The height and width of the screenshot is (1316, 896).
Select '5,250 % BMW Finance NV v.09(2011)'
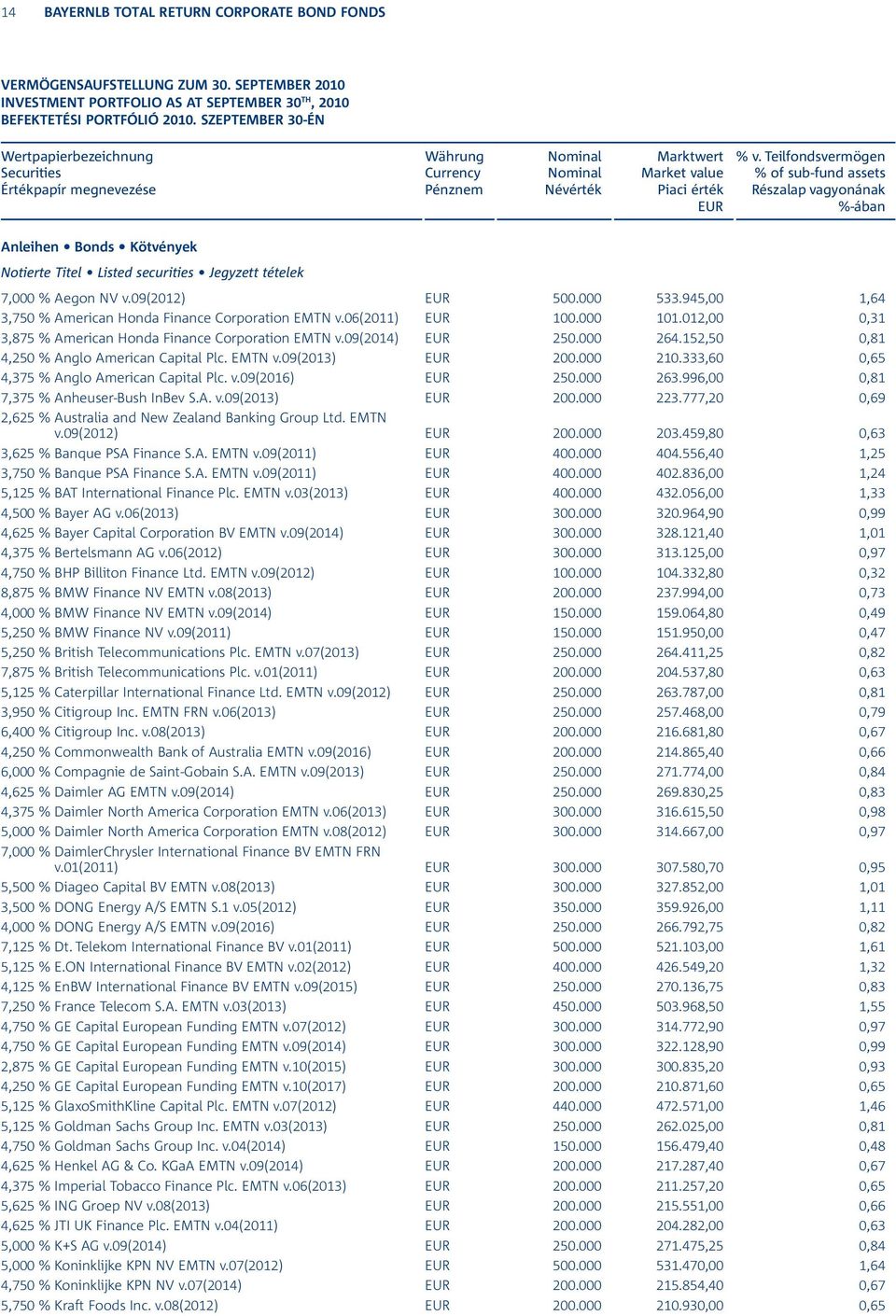pyautogui.click(x=116, y=633)
